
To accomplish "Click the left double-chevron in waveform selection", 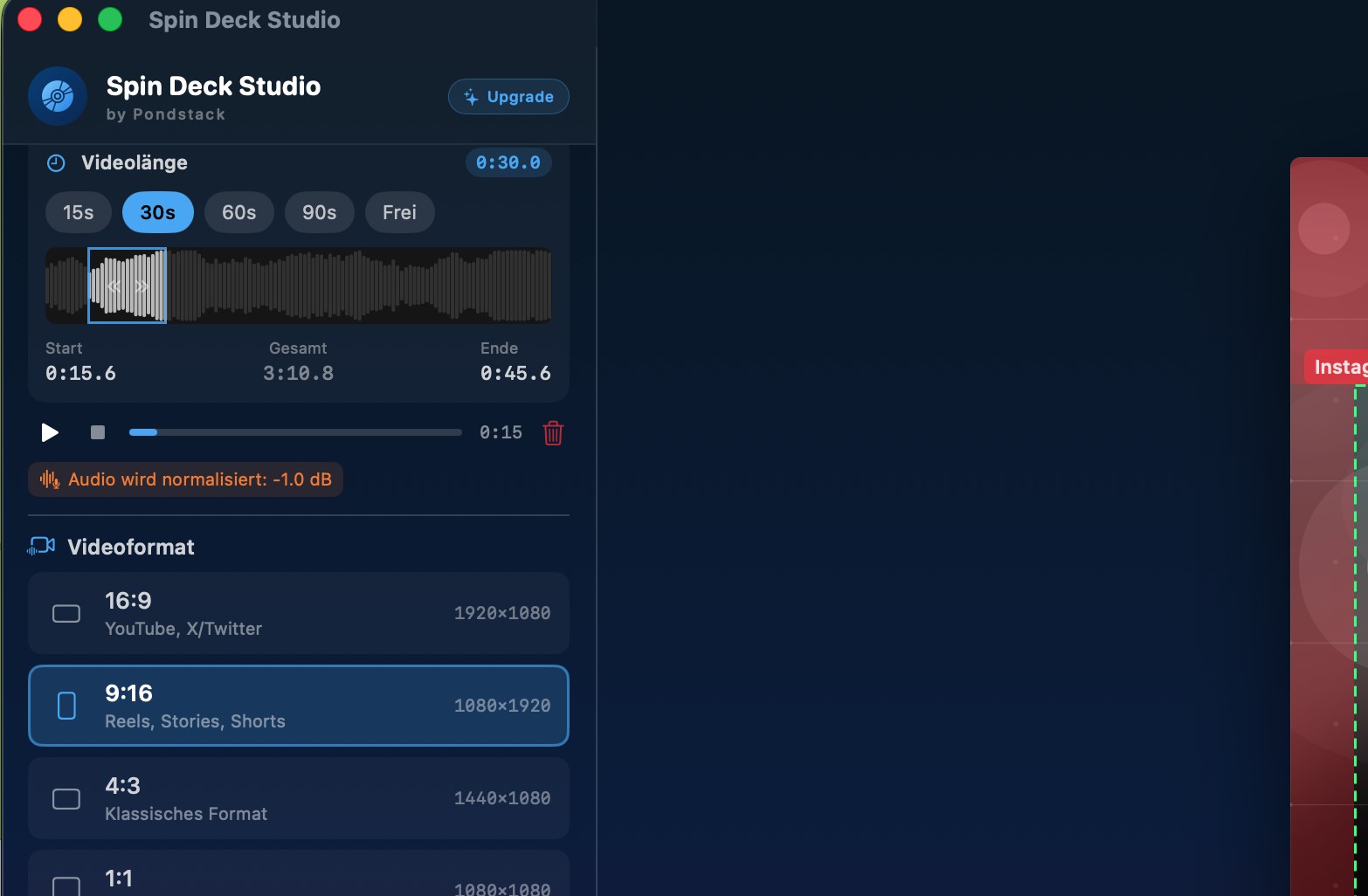I will click(x=114, y=286).
